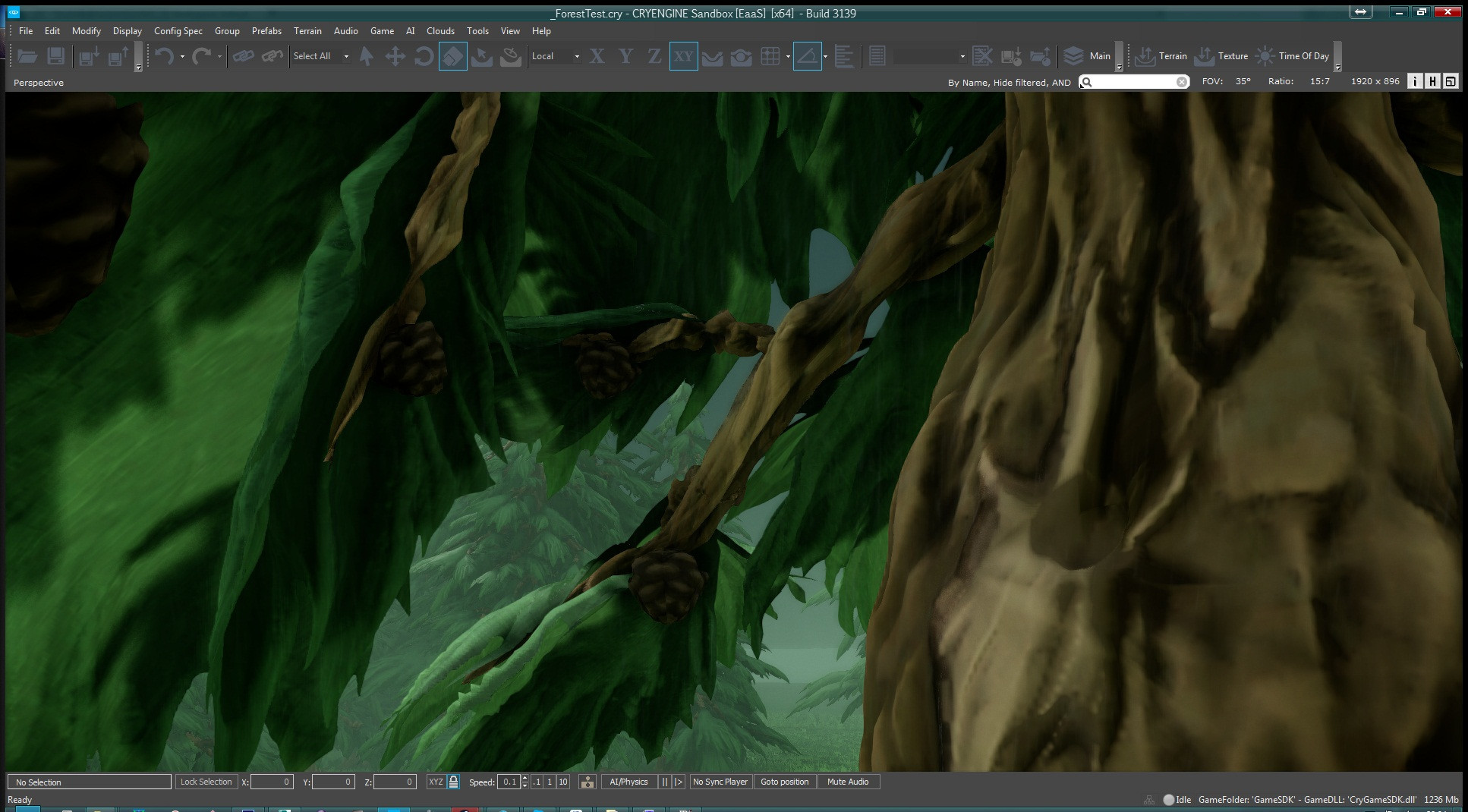Screen dimensions: 1468x812
Task: Click the Layers stack icon beside Main
Action: tap(1073, 56)
